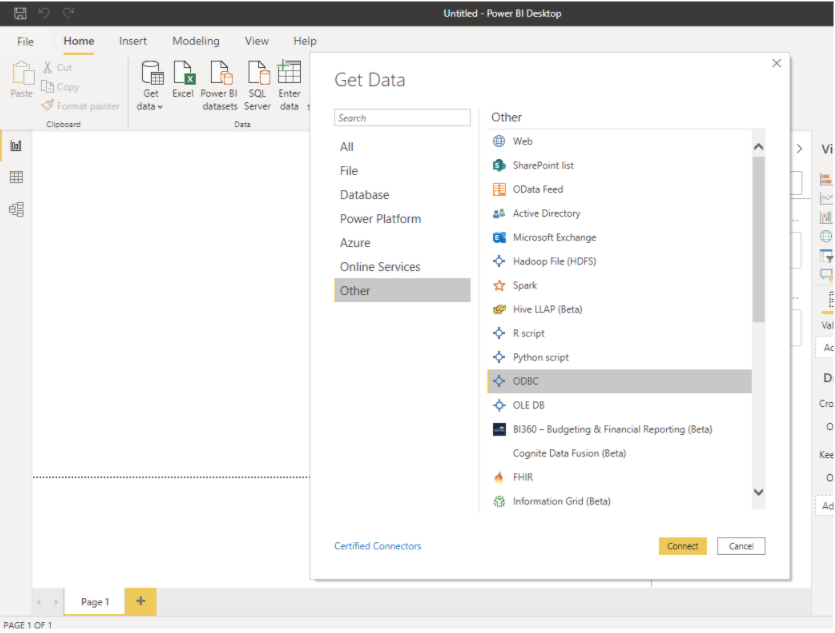Image resolution: width=835 pixels, height=633 pixels.
Task: Select the File category in Get Data
Action: pos(402,171)
